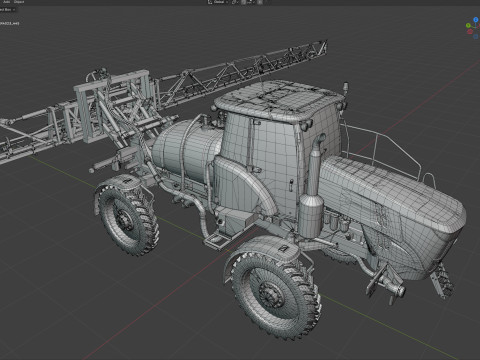Toggle snapping magnet in header
The width and height of the screenshot is (480, 360).
tap(243, 2)
